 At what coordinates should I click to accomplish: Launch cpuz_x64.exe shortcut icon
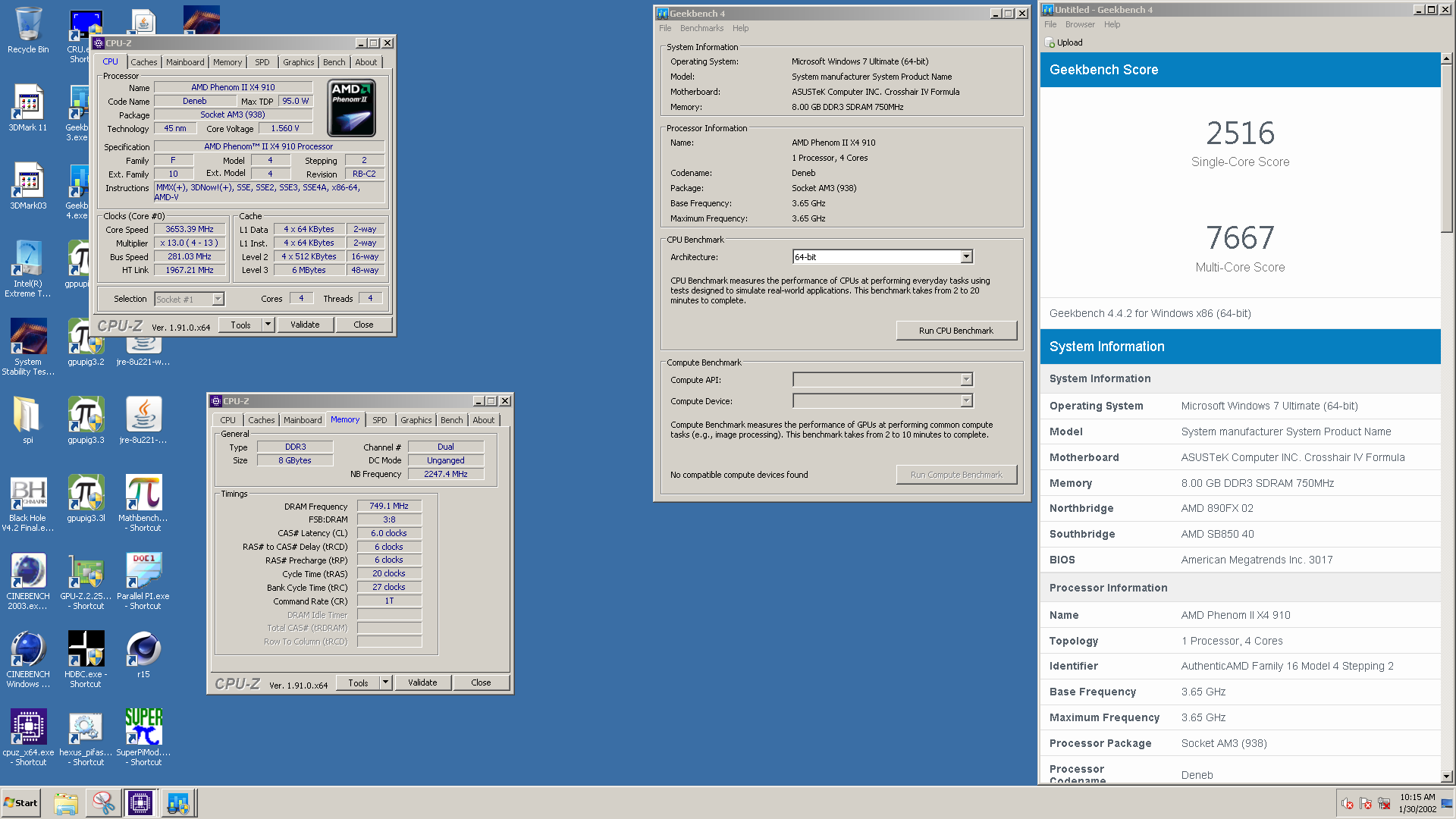pyautogui.click(x=28, y=737)
